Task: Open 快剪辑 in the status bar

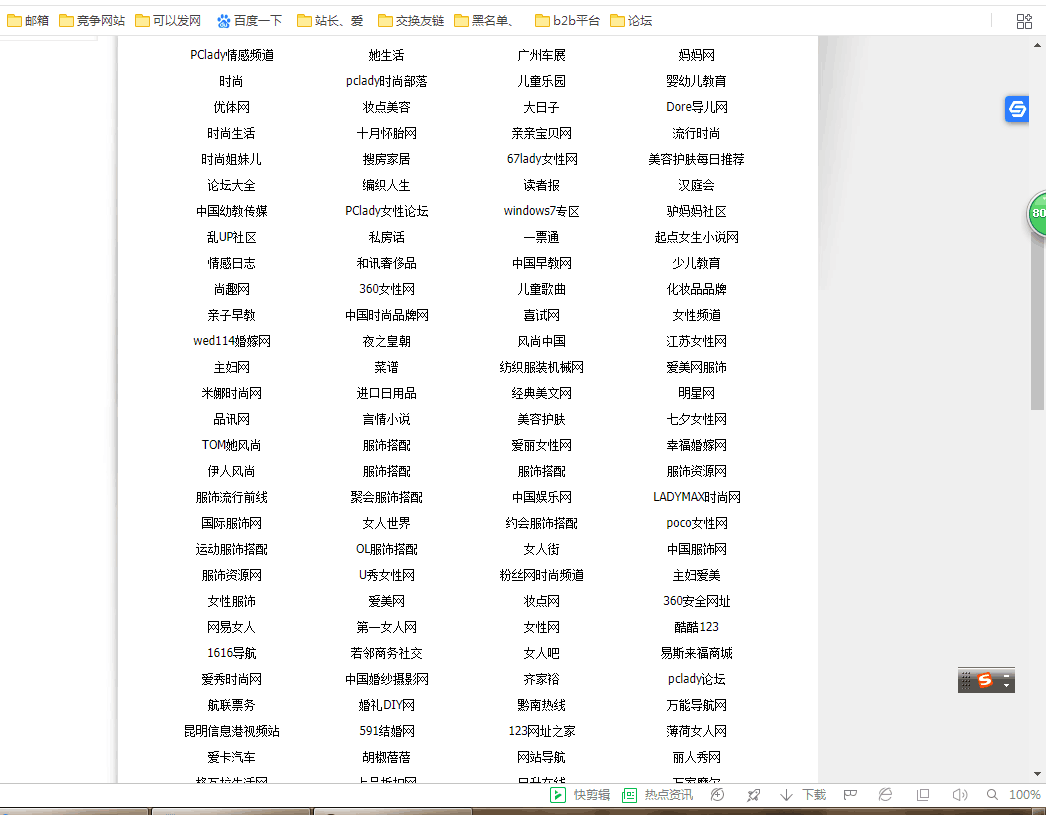Action: click(x=580, y=794)
